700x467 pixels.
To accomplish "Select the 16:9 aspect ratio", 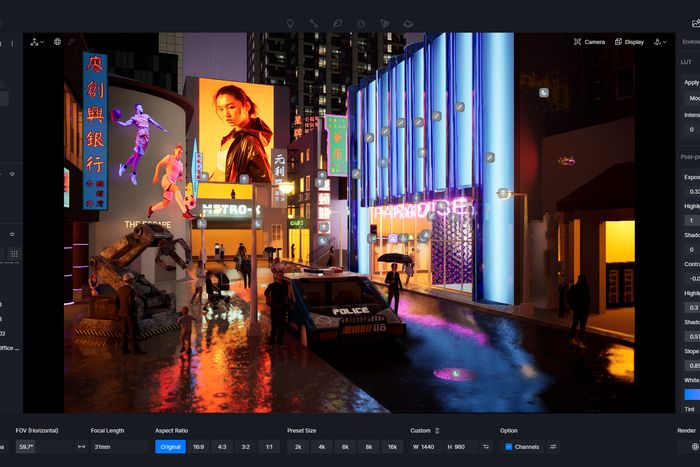I will [199, 446].
